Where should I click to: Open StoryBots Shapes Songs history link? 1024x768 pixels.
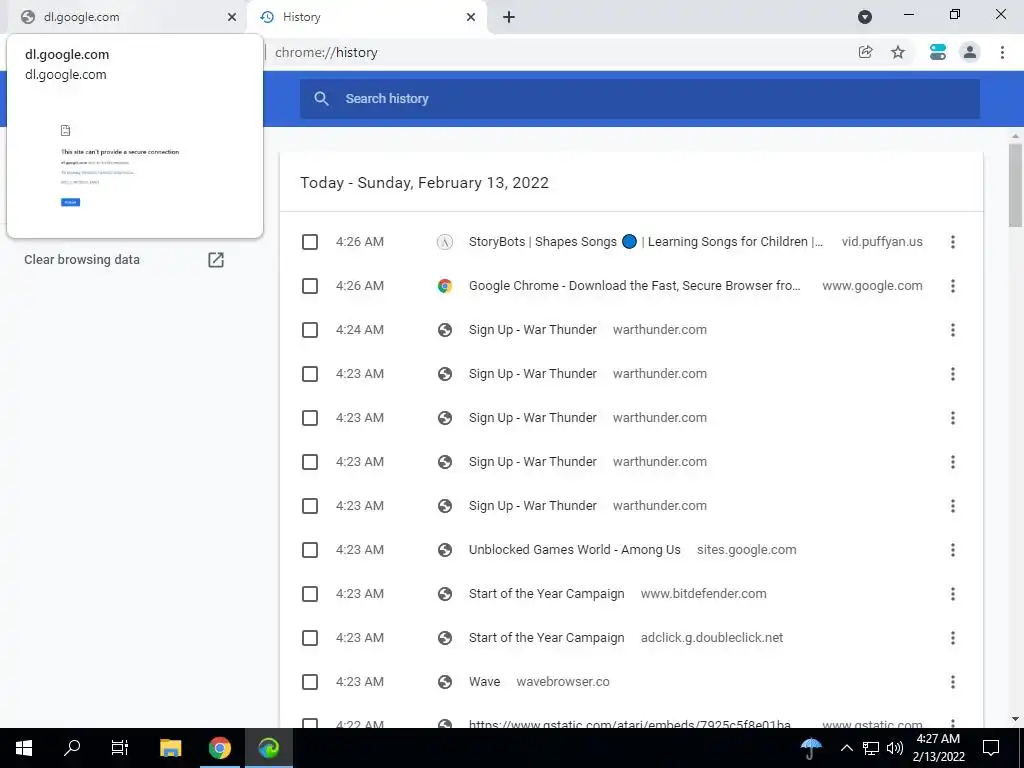click(645, 242)
